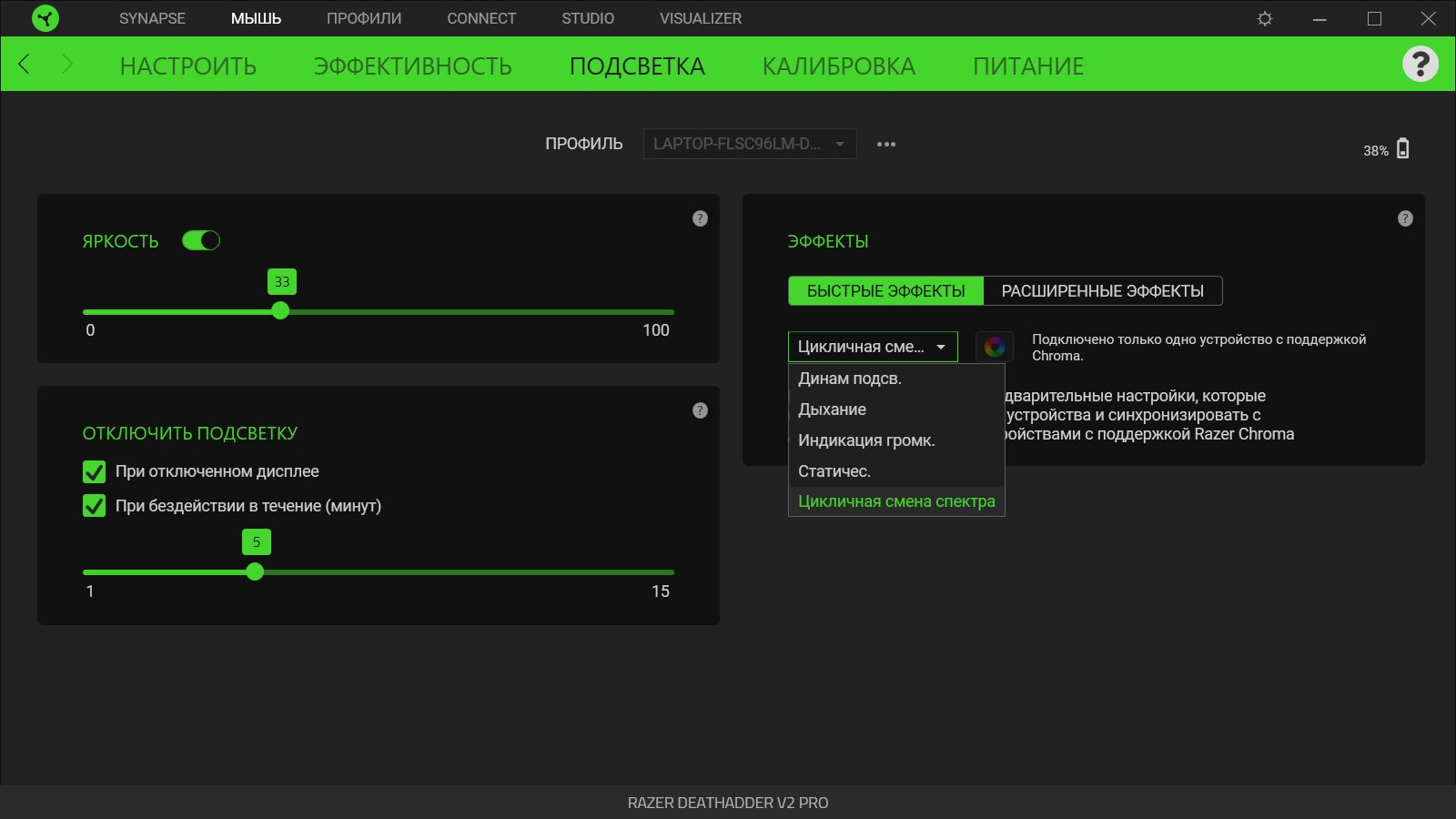Click the brightness maximum value 100

click(656, 330)
